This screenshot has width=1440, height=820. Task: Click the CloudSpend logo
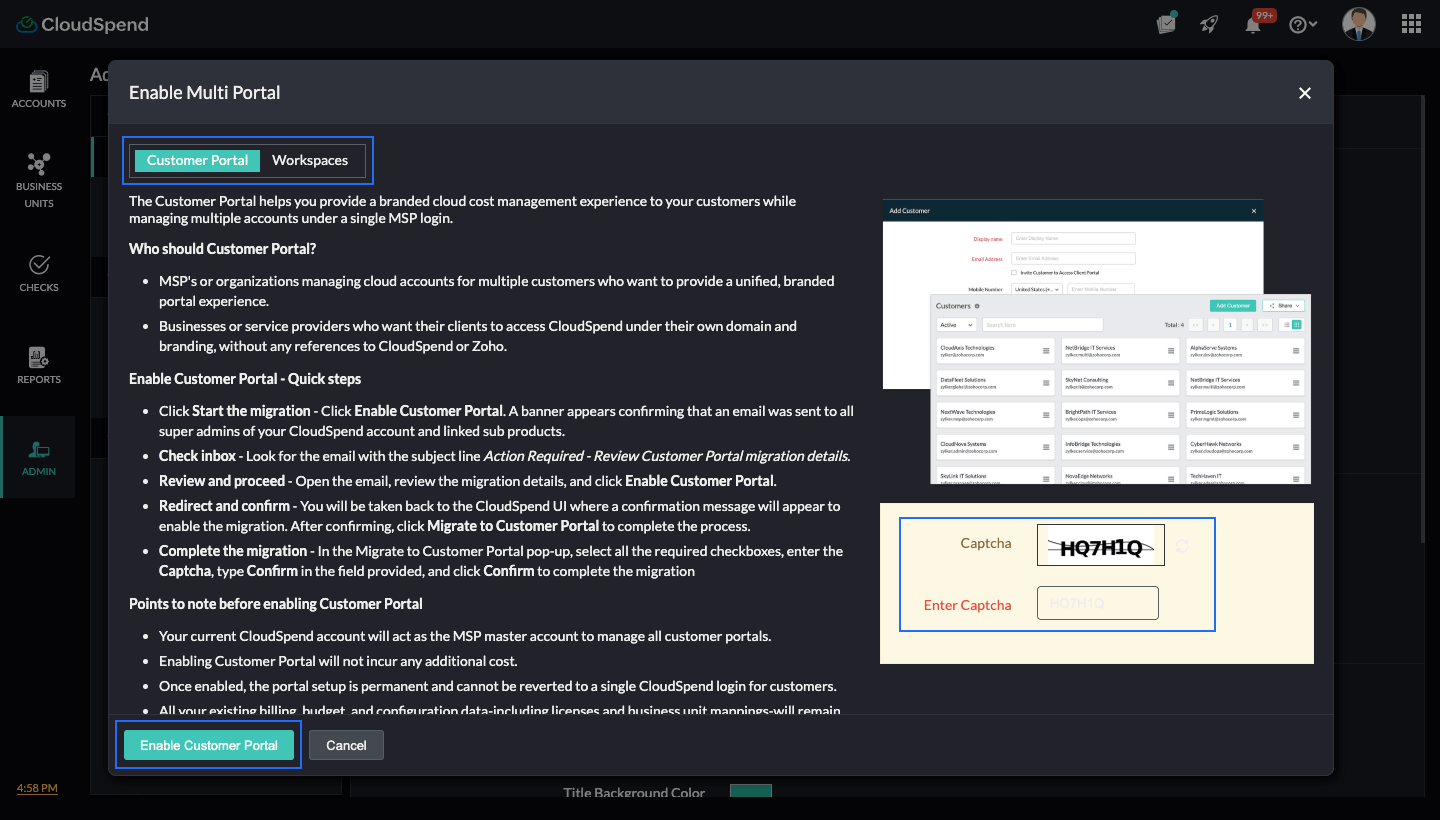click(x=82, y=23)
